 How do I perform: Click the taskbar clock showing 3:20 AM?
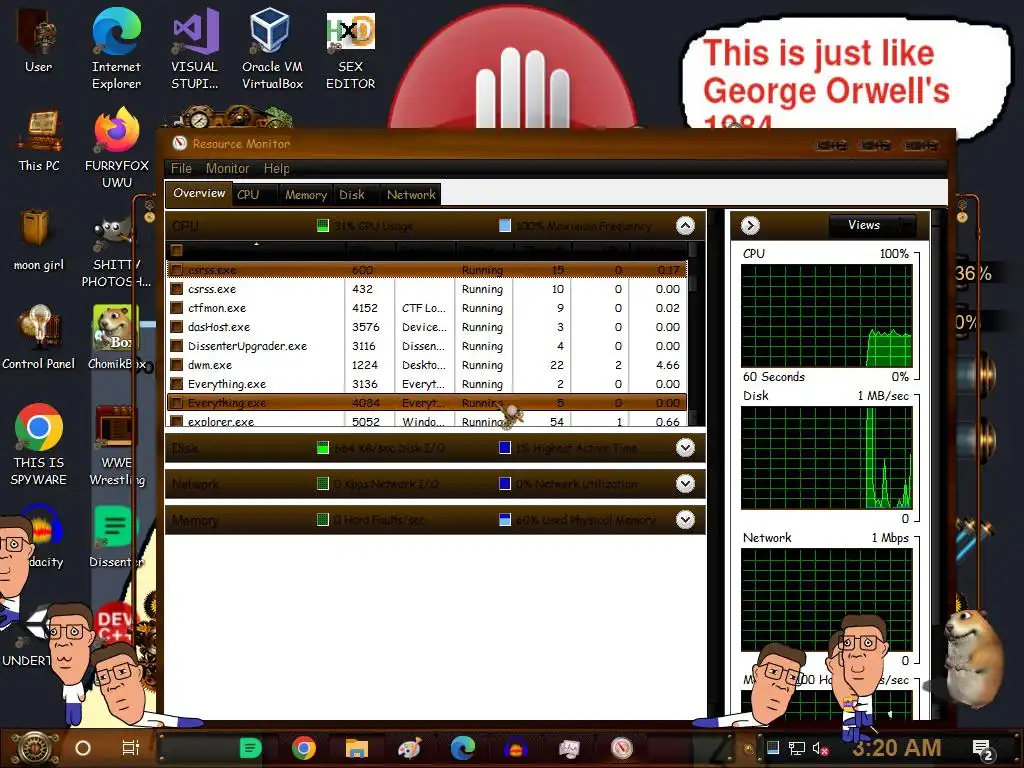(x=897, y=748)
